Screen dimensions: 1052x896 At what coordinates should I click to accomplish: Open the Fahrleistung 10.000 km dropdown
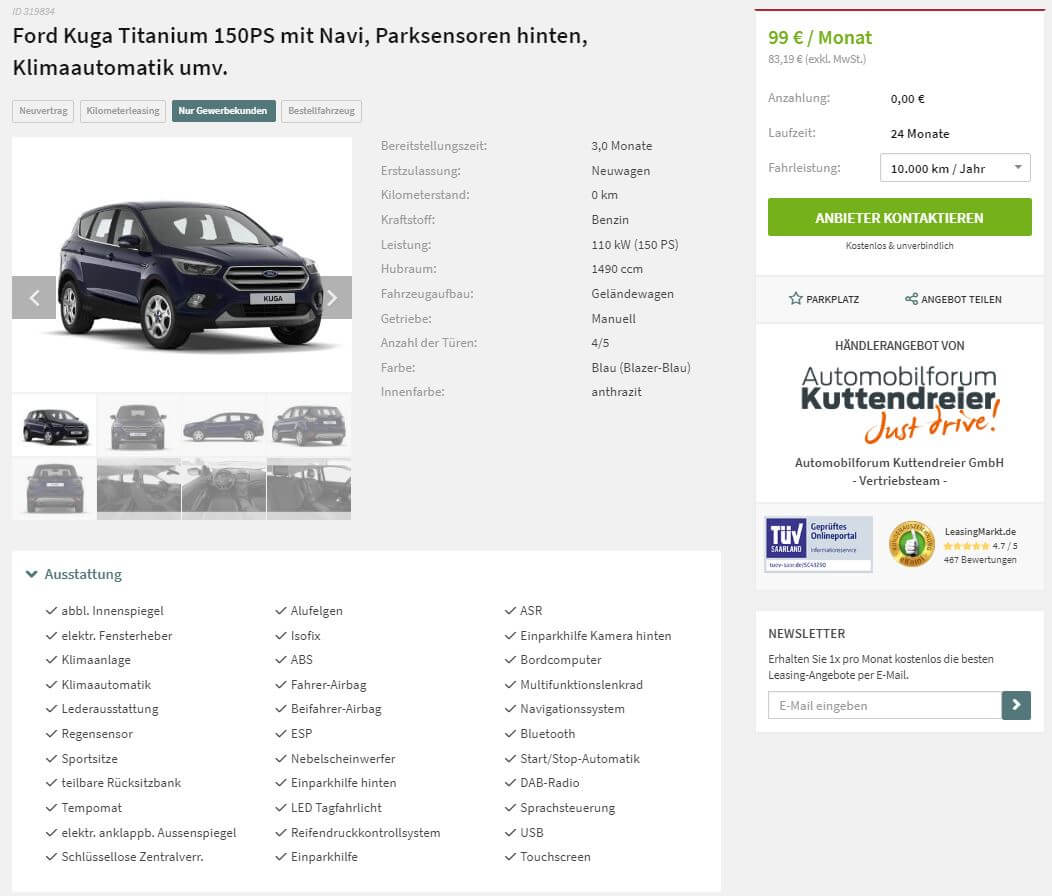955,168
